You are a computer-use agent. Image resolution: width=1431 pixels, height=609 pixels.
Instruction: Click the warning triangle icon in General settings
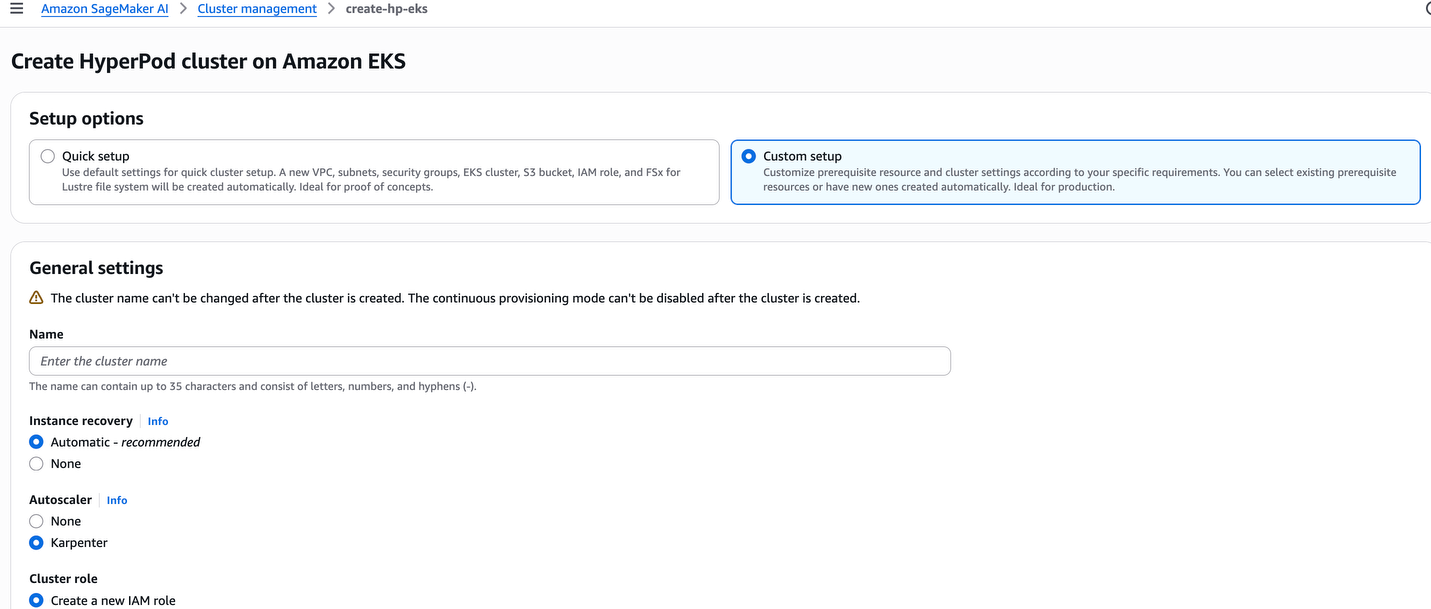click(x=37, y=298)
